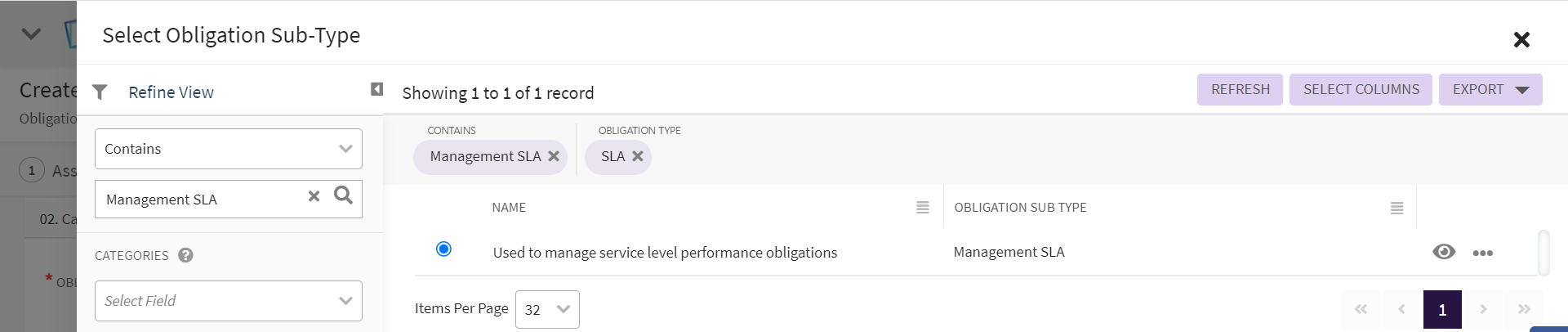Open the Name column menu icon
The height and width of the screenshot is (332, 1568).
[923, 208]
